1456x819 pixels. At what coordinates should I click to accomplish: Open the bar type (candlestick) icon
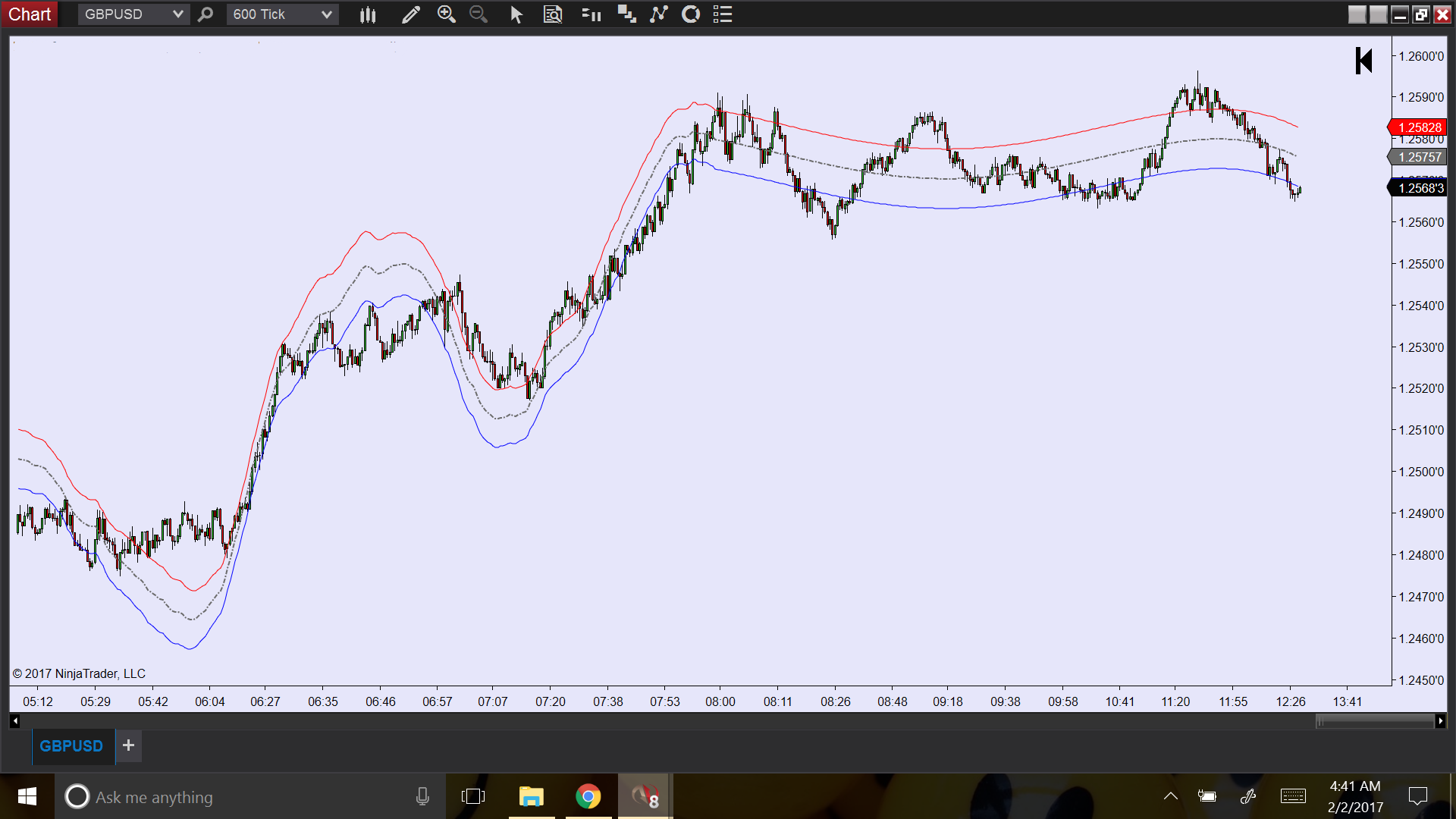tap(368, 14)
